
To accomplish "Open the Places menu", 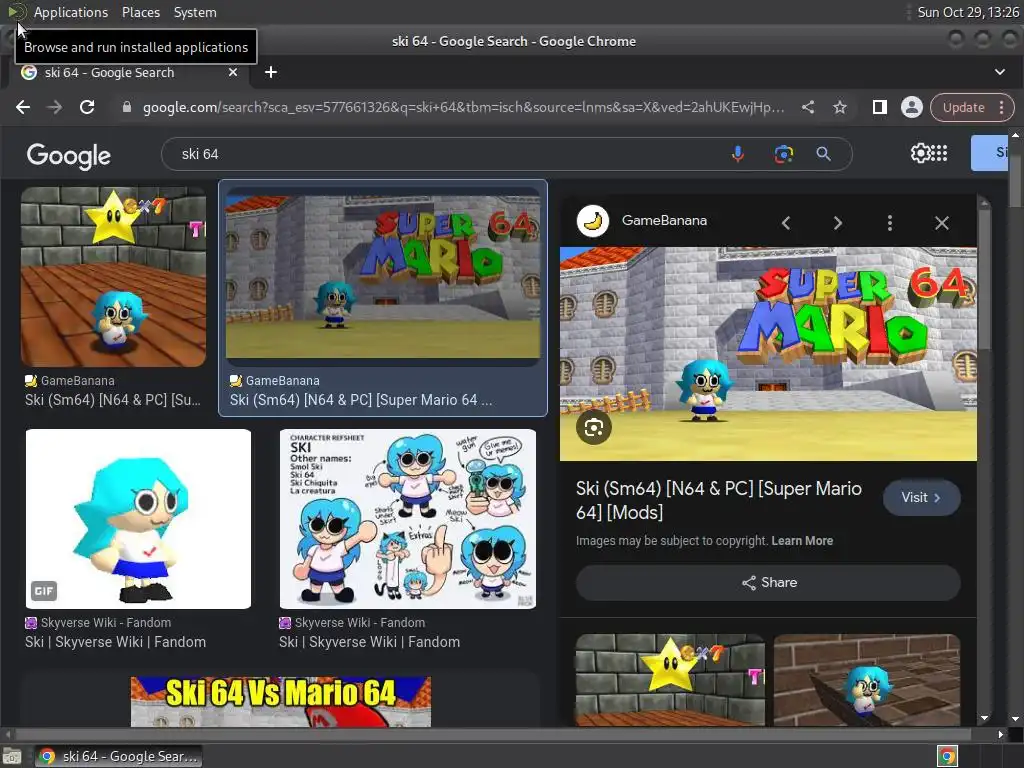I will (x=140, y=12).
